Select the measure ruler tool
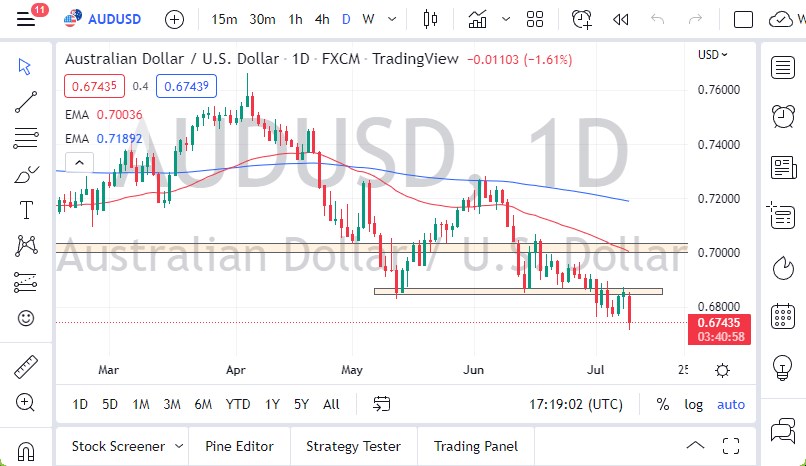Viewport: 806px width, 466px height. tap(27, 367)
